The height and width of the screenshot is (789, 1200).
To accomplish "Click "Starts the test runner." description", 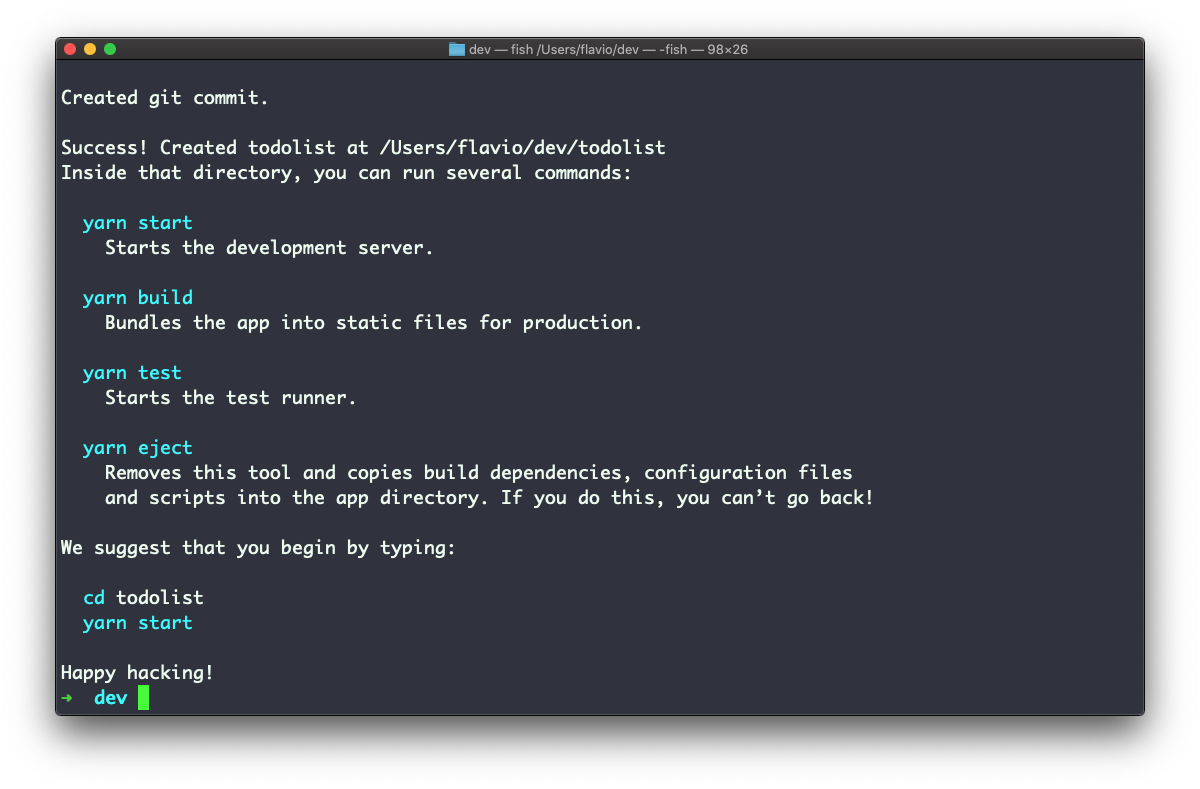I will (x=230, y=397).
